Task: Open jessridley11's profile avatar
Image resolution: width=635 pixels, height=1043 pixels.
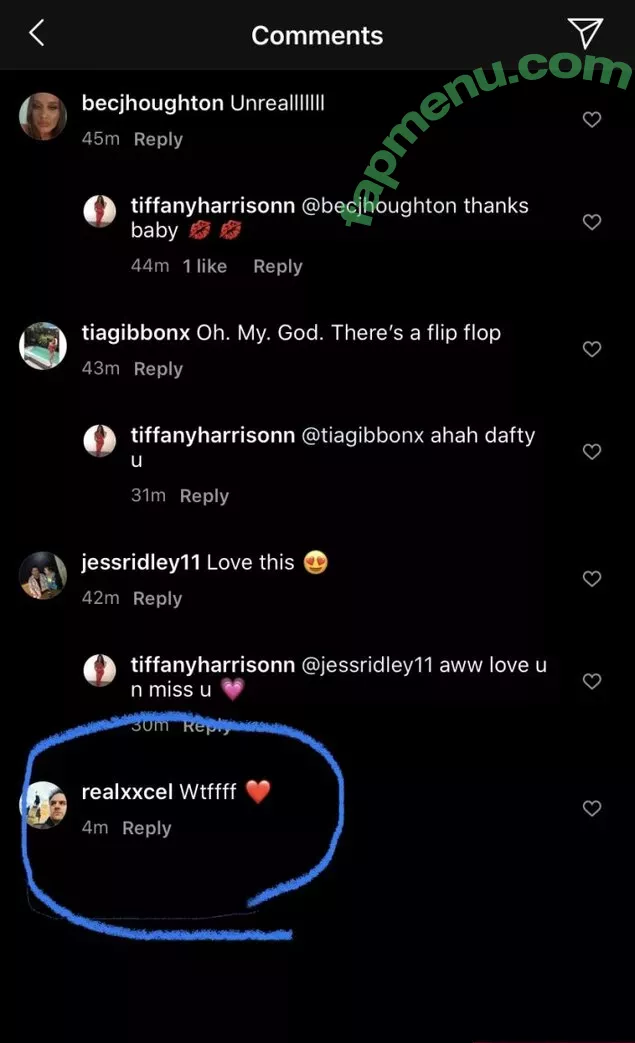Action: point(43,575)
